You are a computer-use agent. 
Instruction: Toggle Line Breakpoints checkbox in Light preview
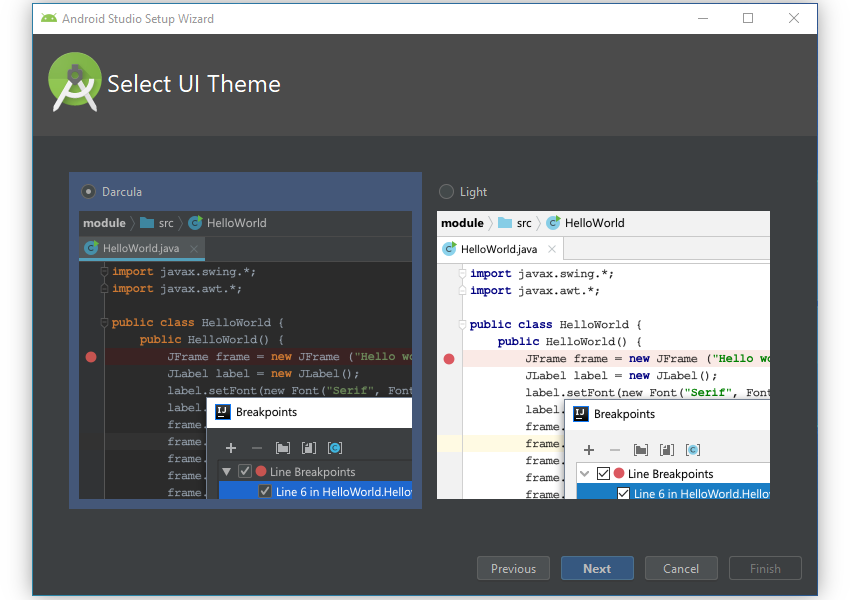[x=603, y=473]
